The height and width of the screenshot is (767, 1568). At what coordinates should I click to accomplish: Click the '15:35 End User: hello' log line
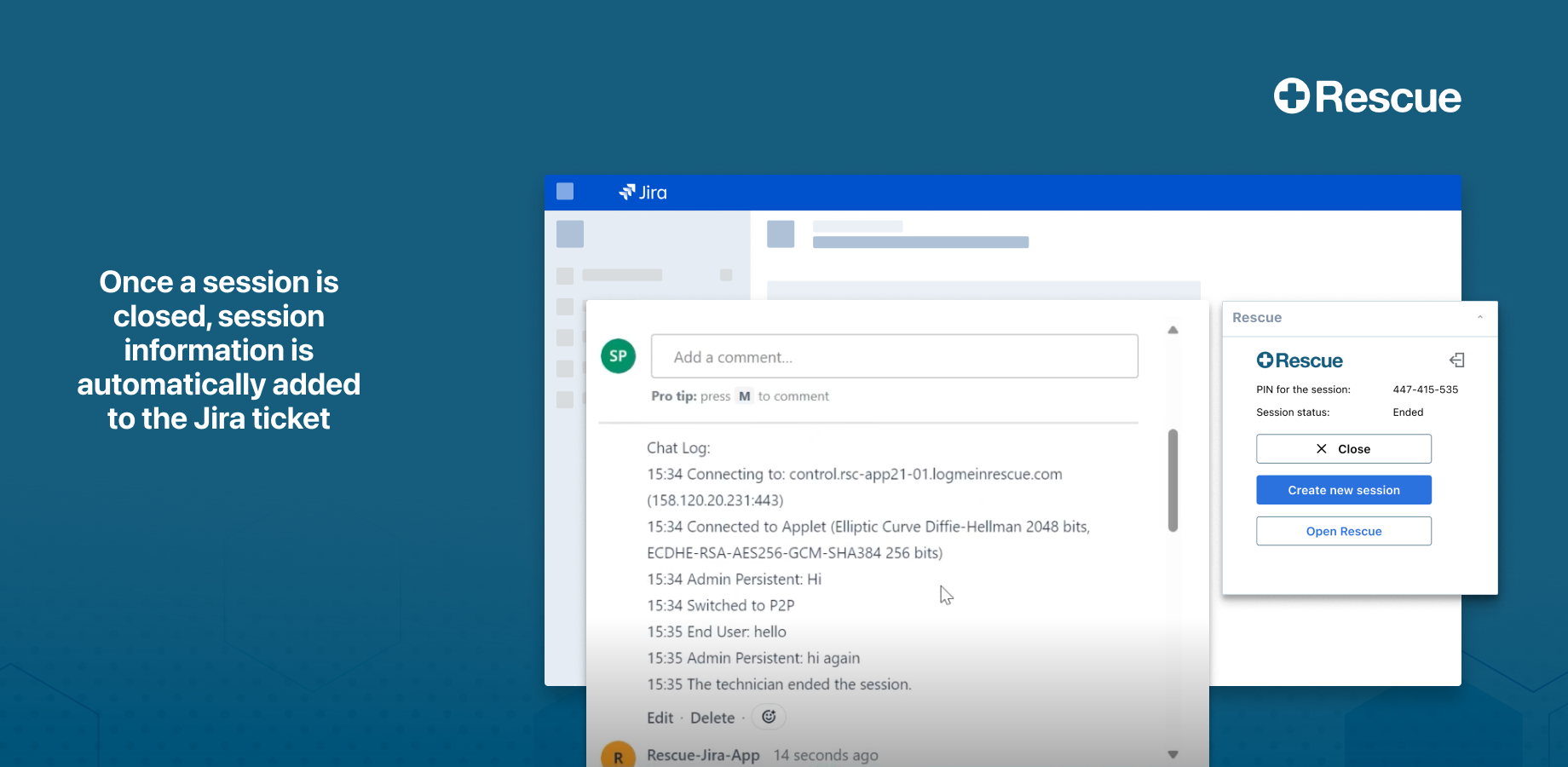pos(717,631)
